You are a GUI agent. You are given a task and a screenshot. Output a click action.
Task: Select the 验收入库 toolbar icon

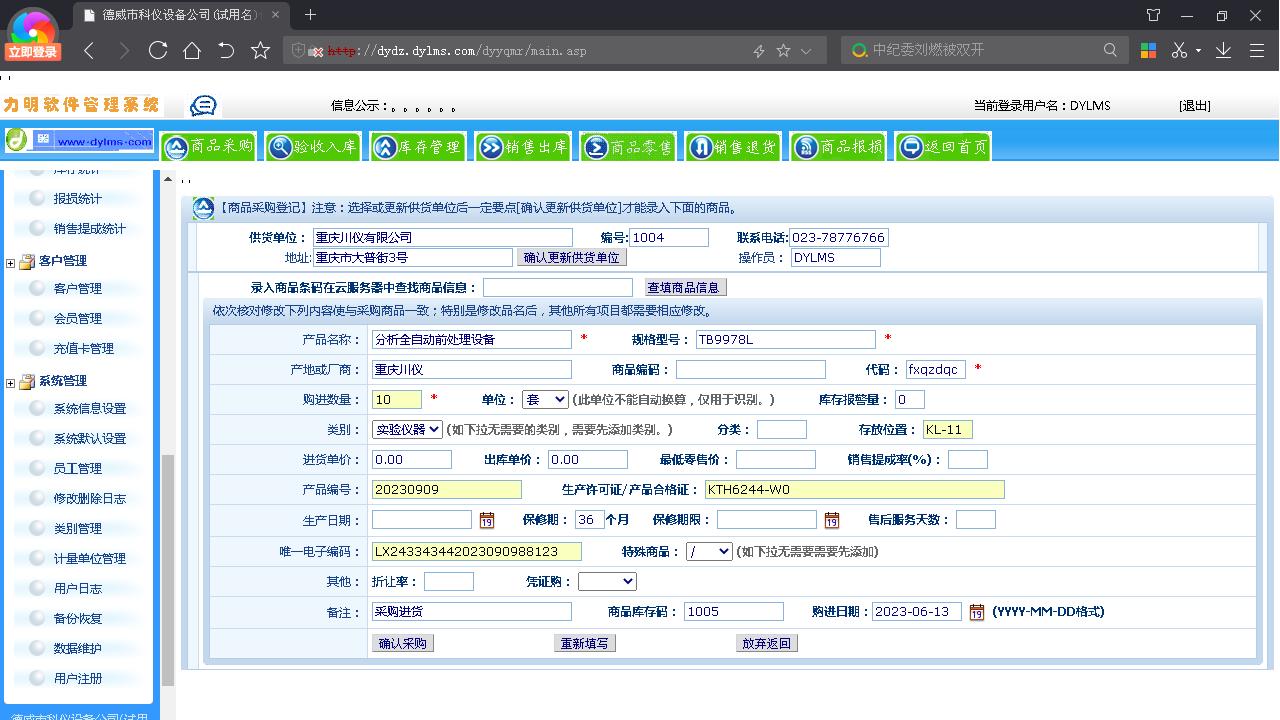(x=312, y=146)
